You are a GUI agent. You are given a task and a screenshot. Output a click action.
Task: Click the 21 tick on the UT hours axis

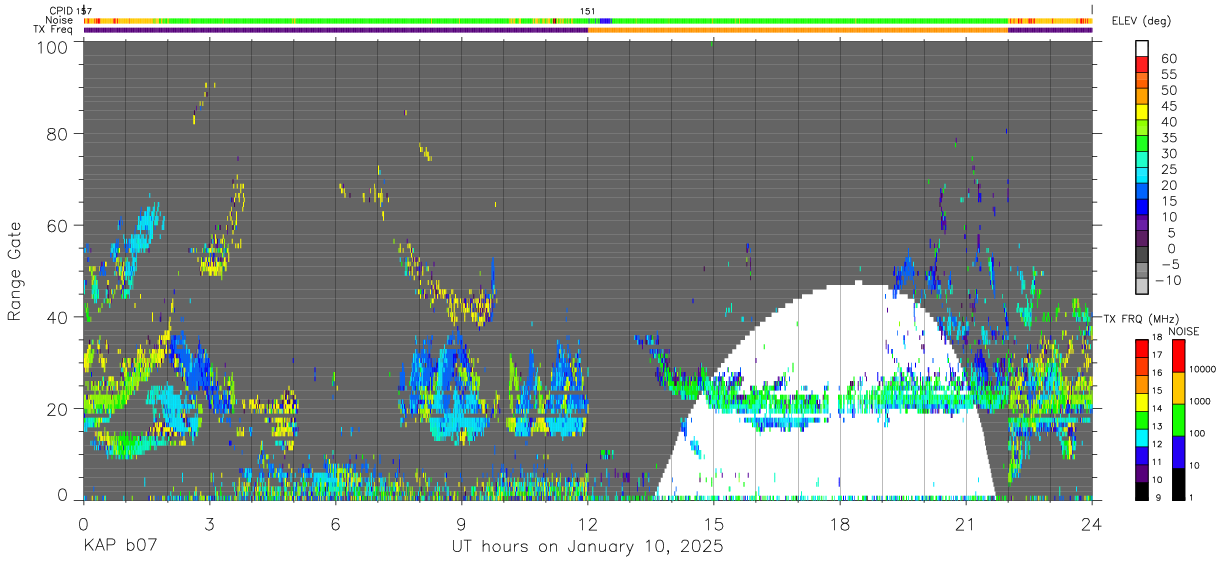pos(965,524)
